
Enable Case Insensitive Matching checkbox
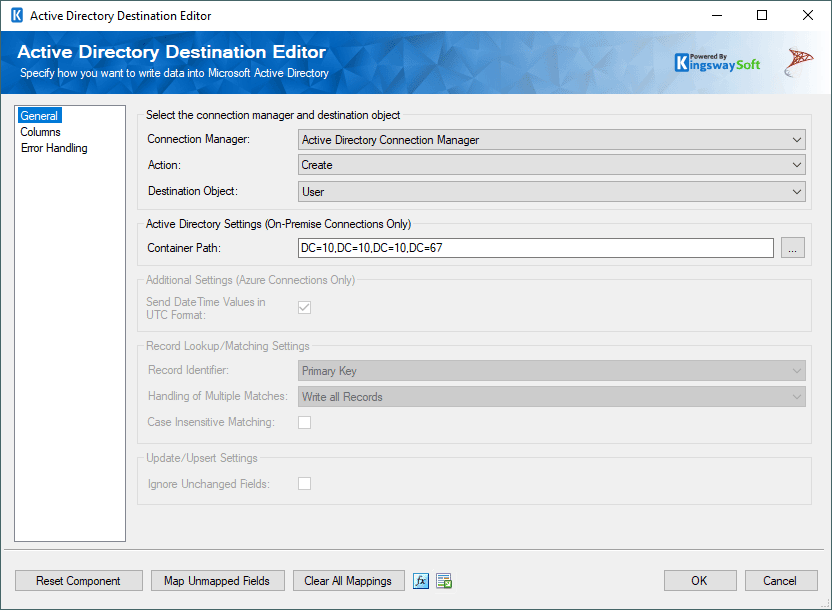pyautogui.click(x=305, y=422)
